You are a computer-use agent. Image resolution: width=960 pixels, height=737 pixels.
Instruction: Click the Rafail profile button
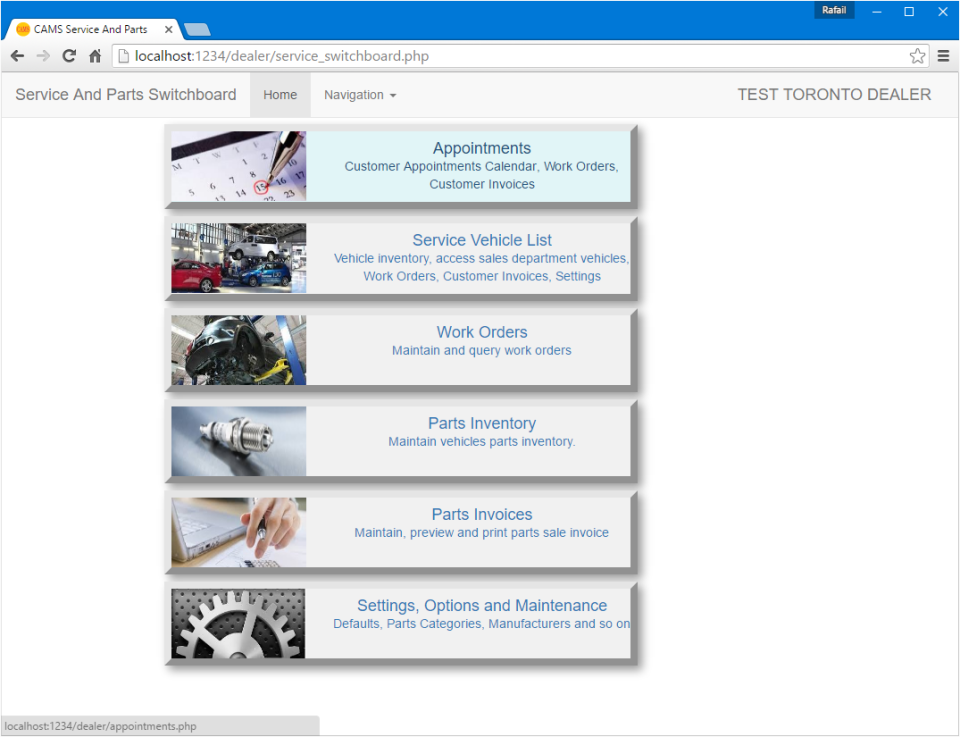coord(834,11)
